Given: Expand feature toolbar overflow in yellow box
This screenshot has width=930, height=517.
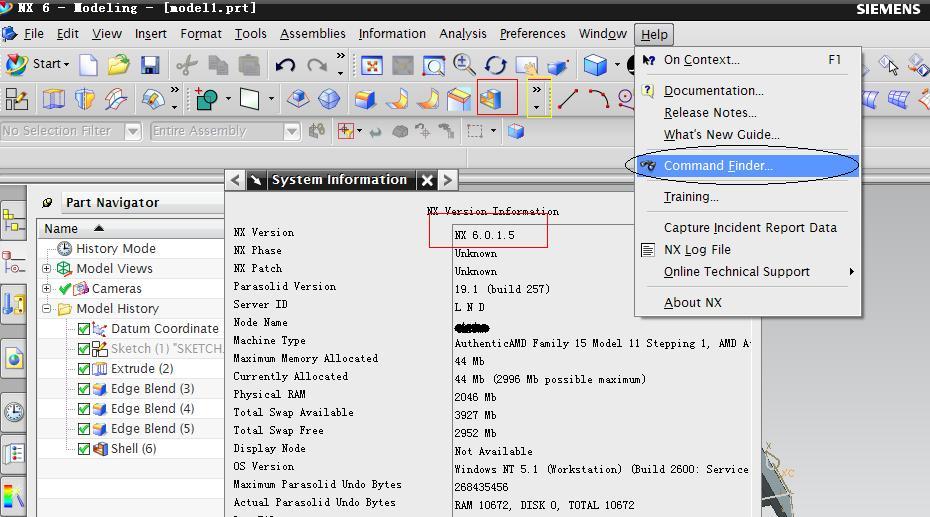Looking at the screenshot, I should [x=537, y=98].
